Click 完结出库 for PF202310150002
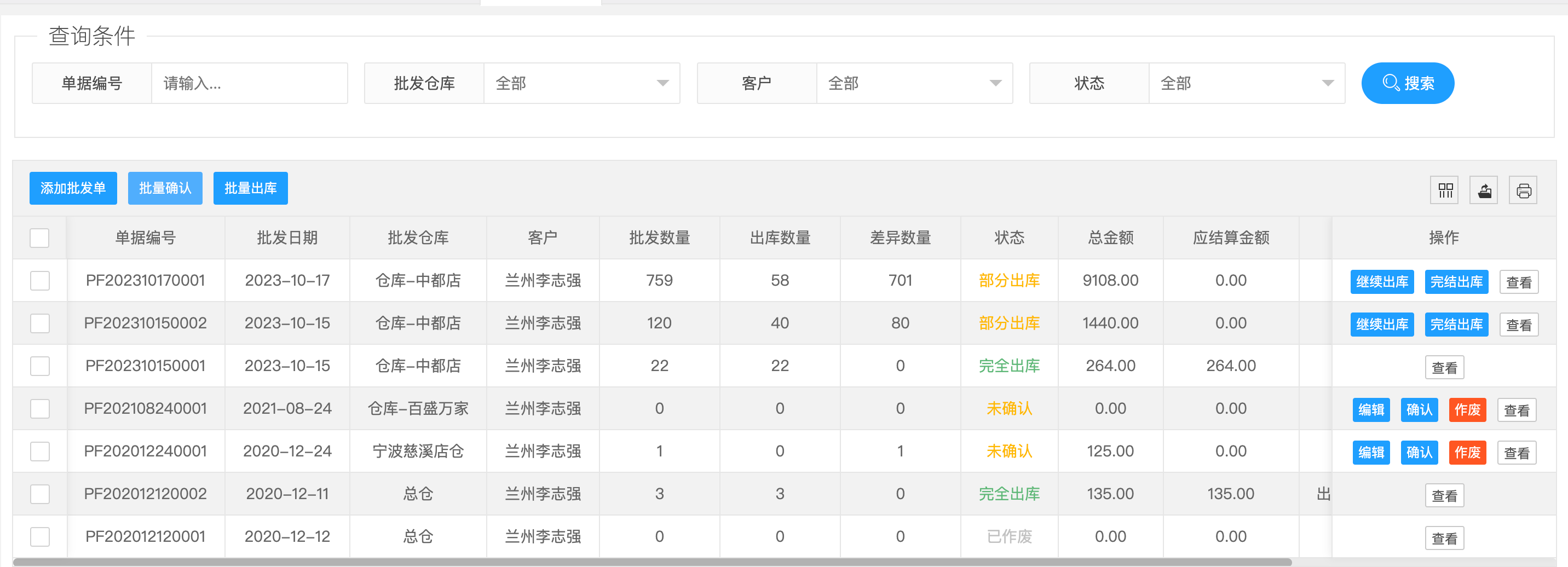This screenshot has width=1568, height=567. (1457, 324)
